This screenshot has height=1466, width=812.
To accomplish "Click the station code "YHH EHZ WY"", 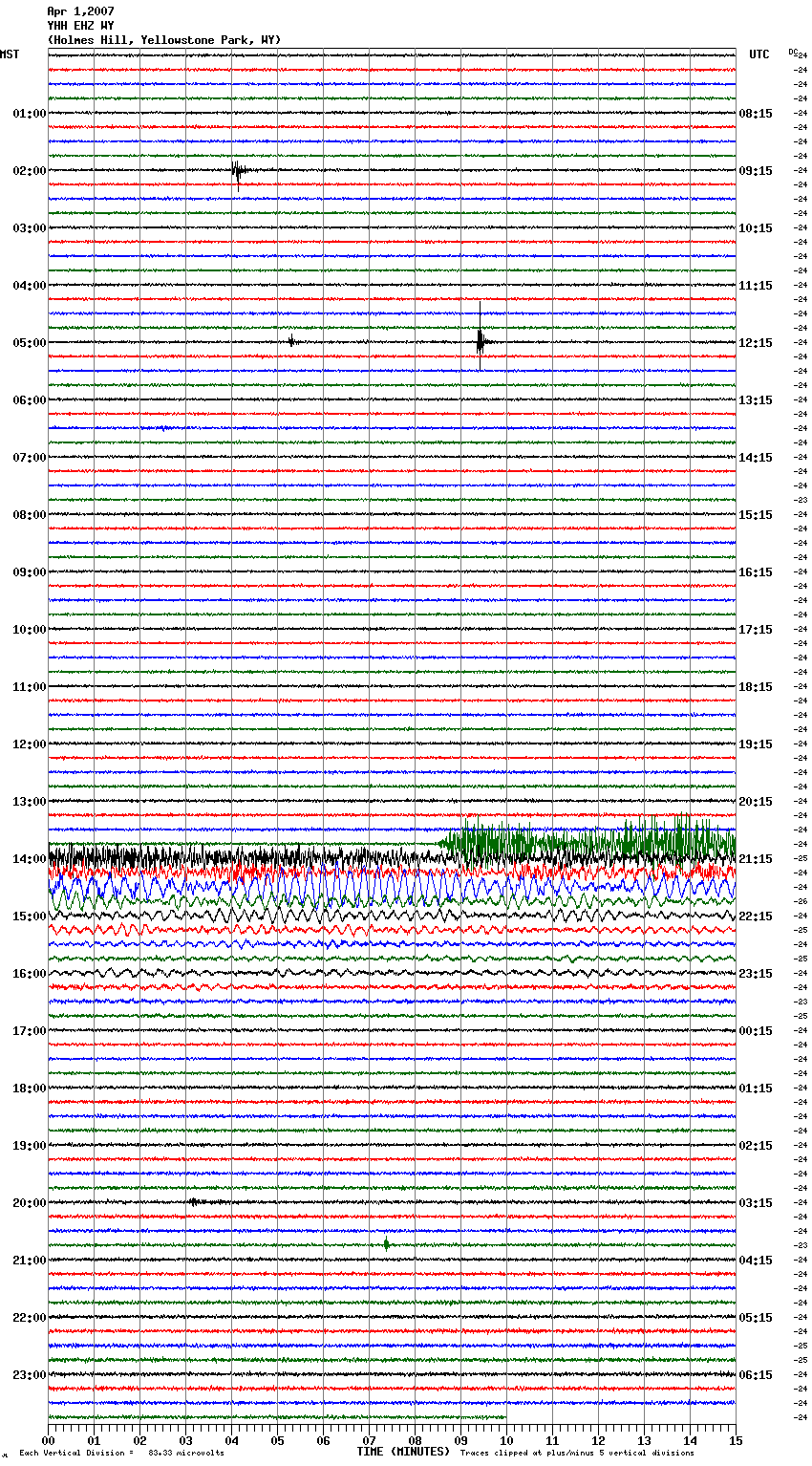I will 81,26.
